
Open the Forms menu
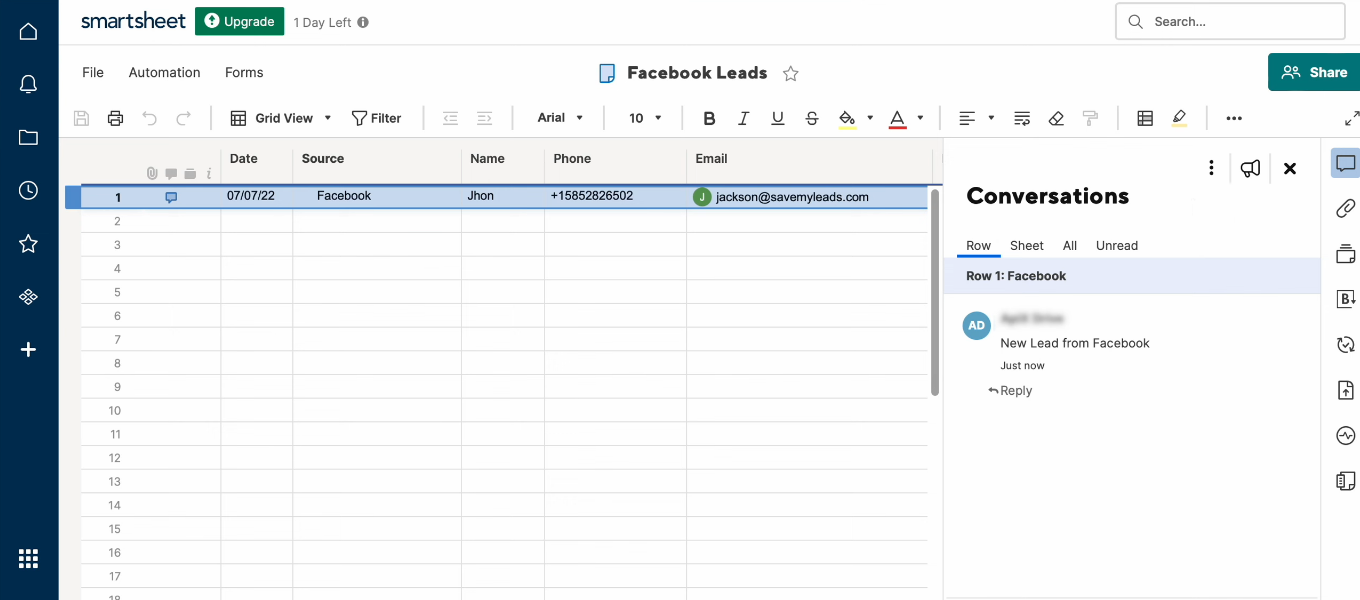click(x=244, y=72)
